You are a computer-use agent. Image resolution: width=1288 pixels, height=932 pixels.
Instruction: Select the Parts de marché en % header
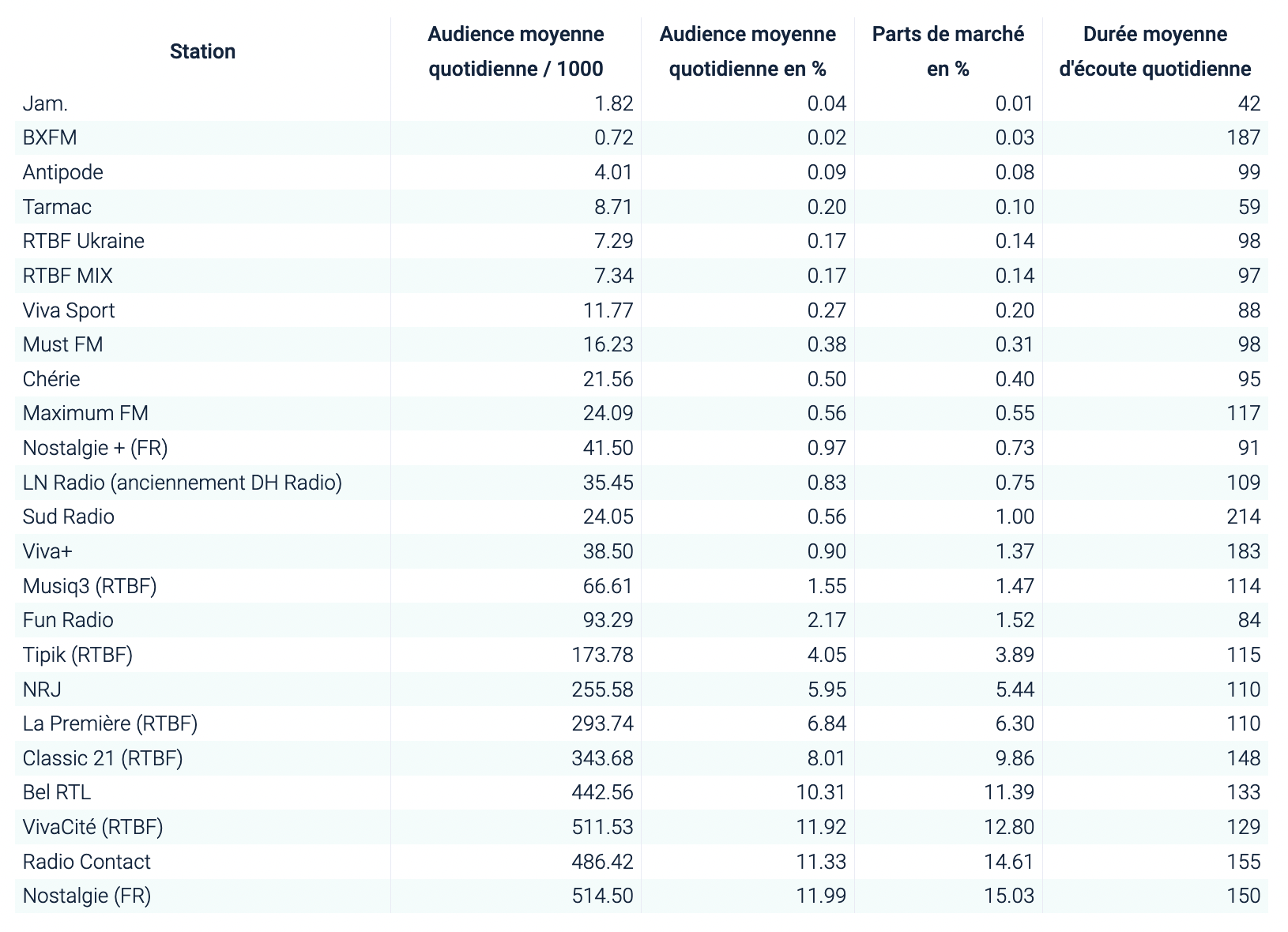947,51
